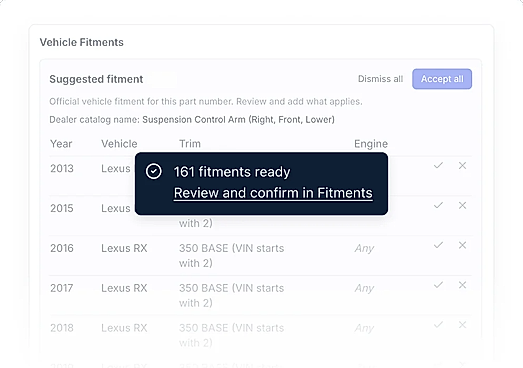Accept the 2018 Lexus RX fitment
This screenshot has width=523, height=368.
tap(438, 325)
